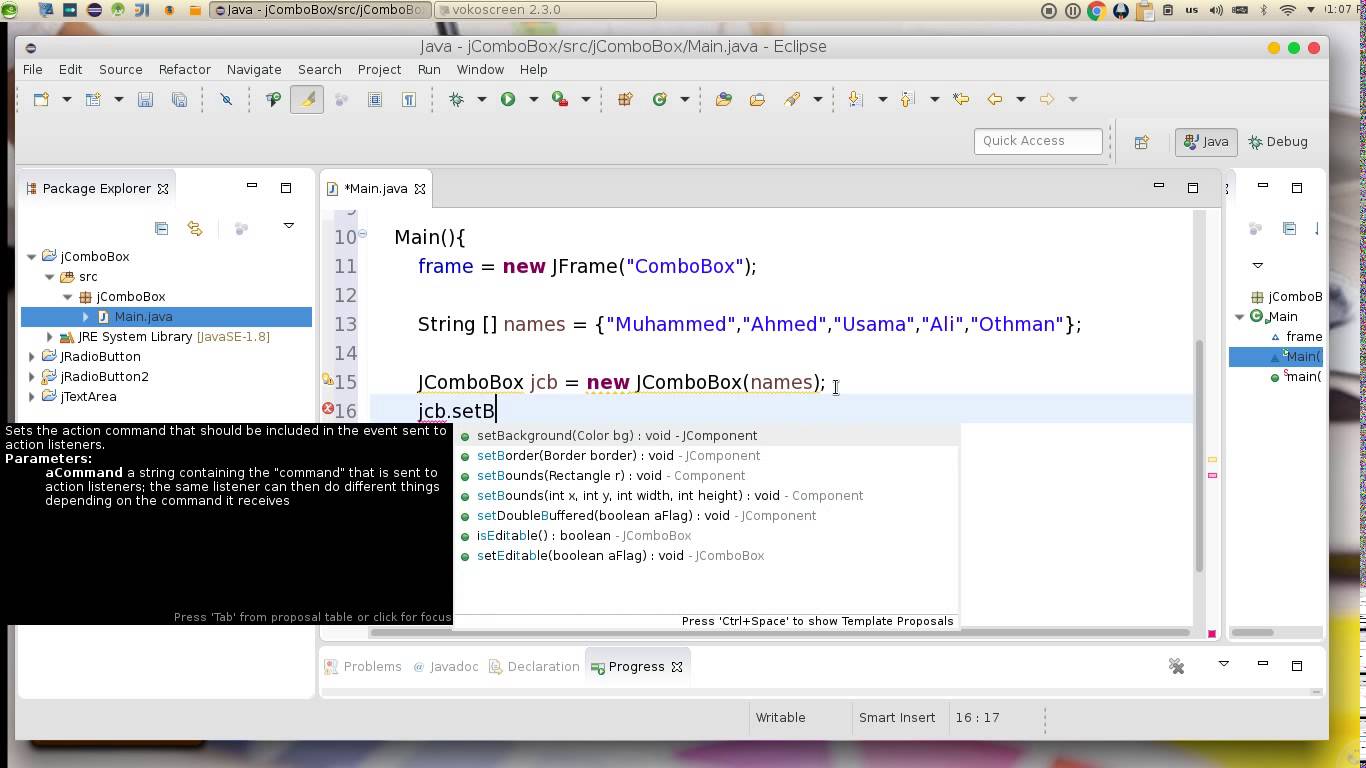The height and width of the screenshot is (768, 1366).
Task: Open the Run button dropdown arrow
Action: pos(533,99)
